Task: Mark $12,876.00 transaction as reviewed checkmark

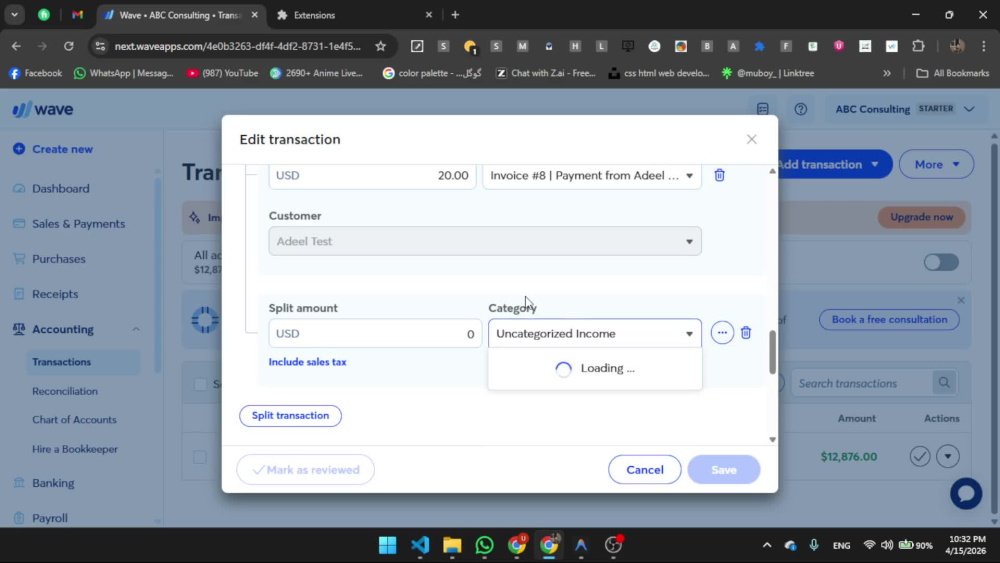Action: click(920, 457)
